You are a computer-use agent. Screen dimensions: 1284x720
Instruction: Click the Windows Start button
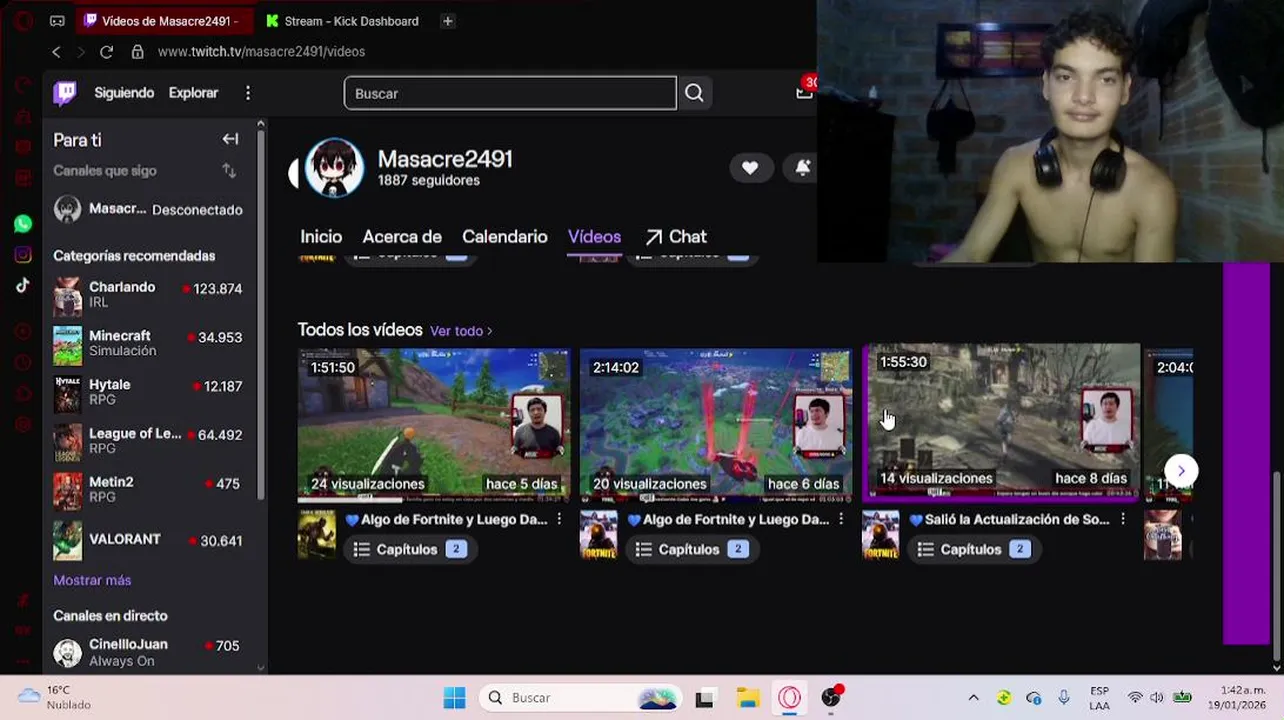(x=454, y=698)
